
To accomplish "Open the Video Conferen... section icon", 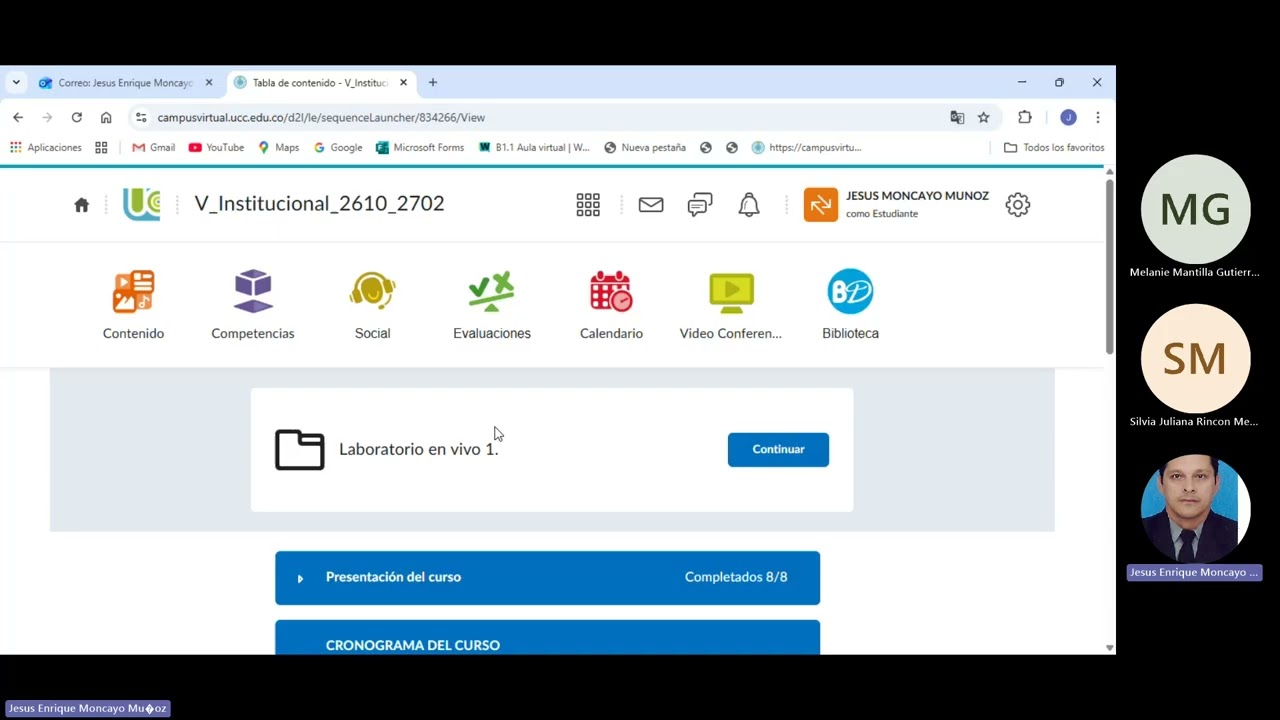I will [731, 292].
